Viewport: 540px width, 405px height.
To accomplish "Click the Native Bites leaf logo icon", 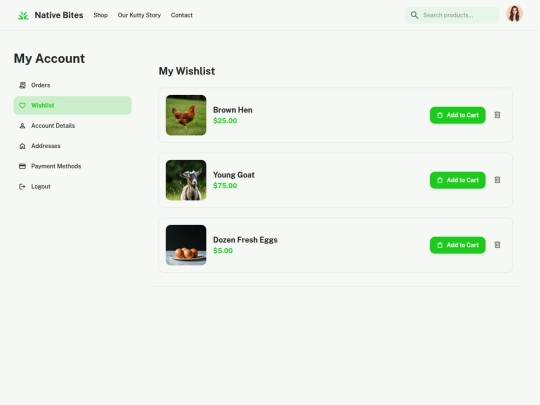I will point(23,15).
